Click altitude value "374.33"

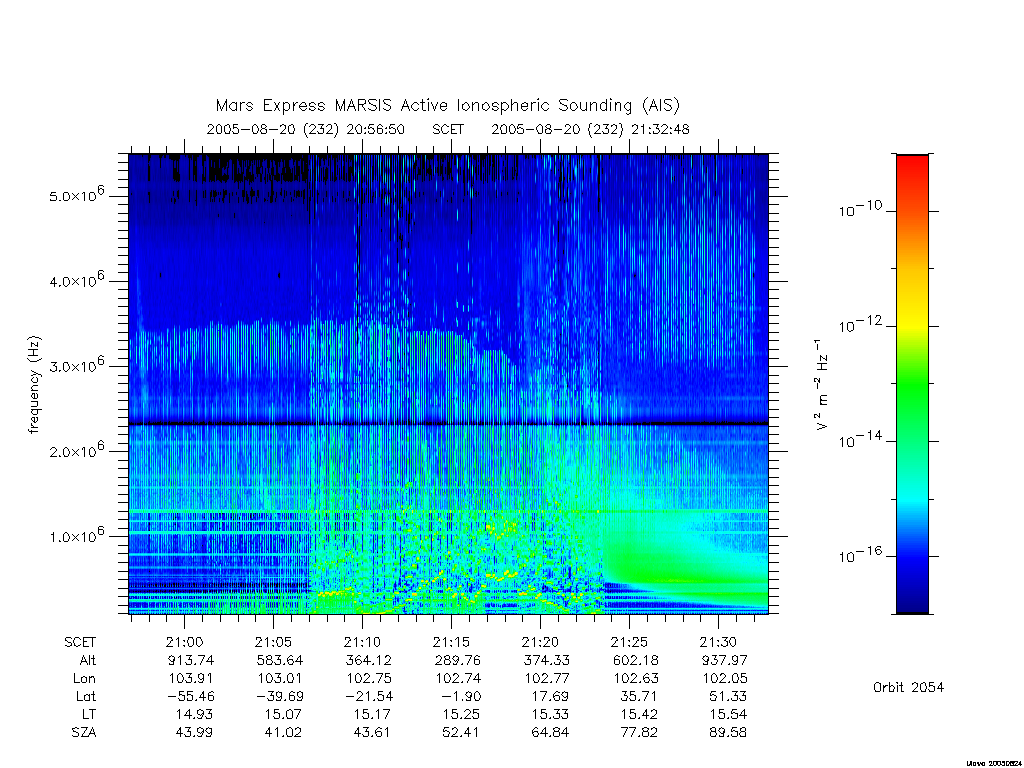coord(547,660)
